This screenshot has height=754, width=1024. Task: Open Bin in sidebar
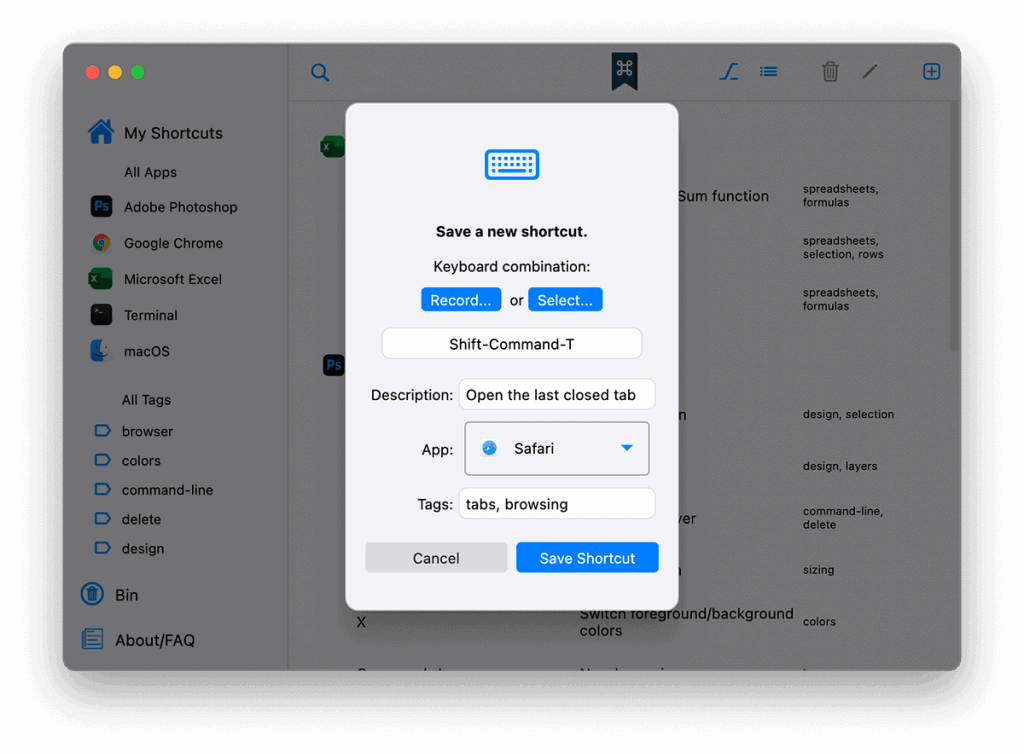[x=127, y=595]
